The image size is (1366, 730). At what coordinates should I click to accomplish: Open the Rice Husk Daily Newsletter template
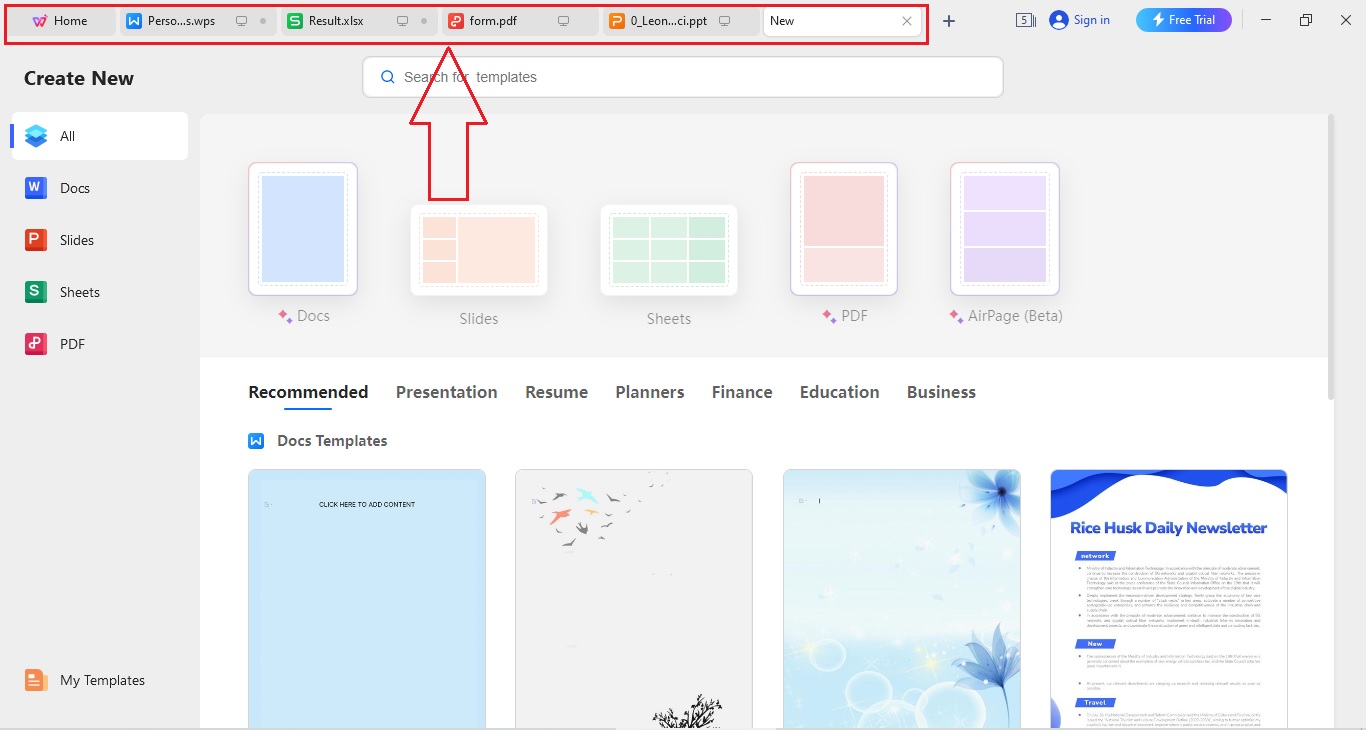[x=1169, y=599]
